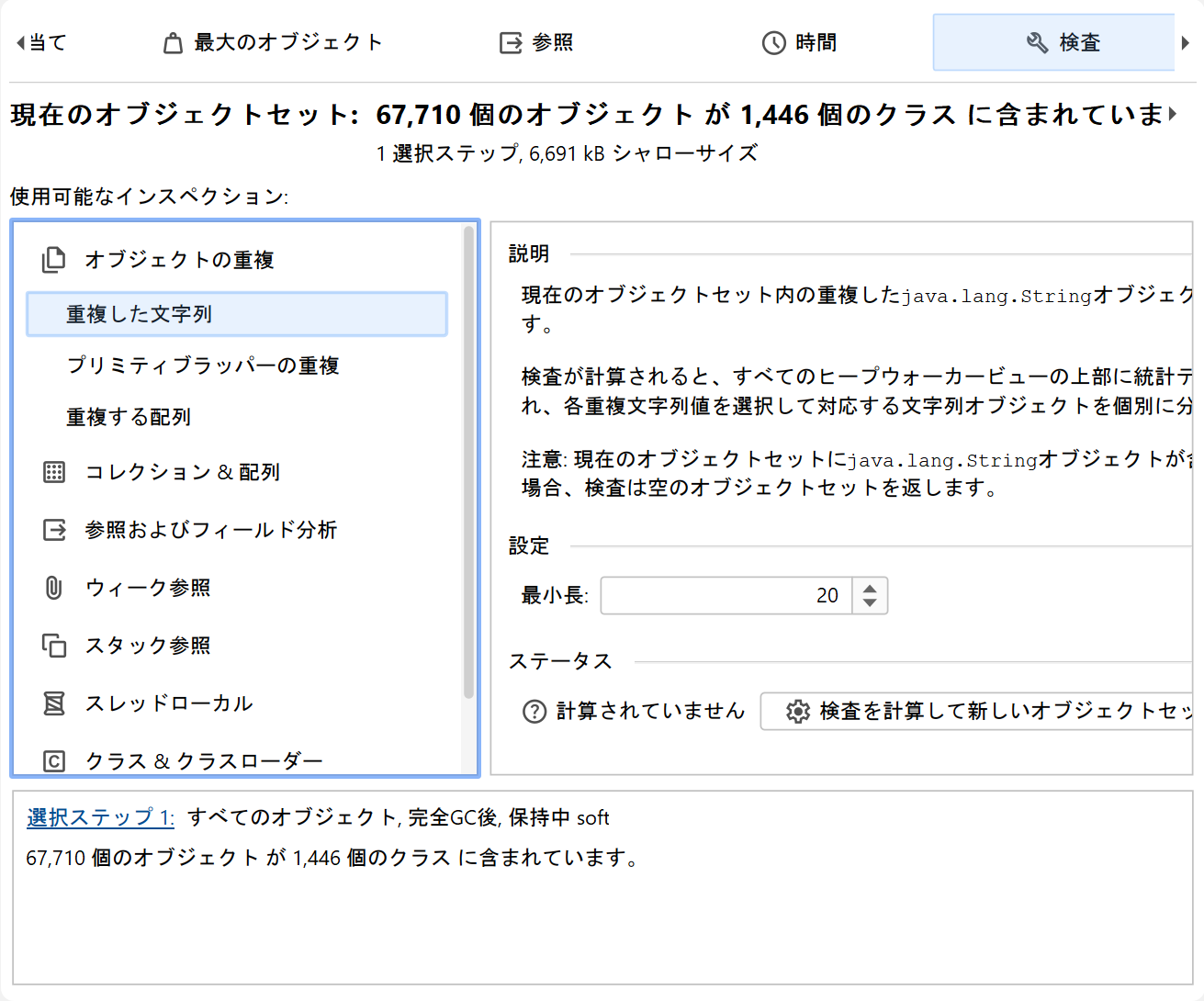Click the 最小長 input field

[726, 596]
